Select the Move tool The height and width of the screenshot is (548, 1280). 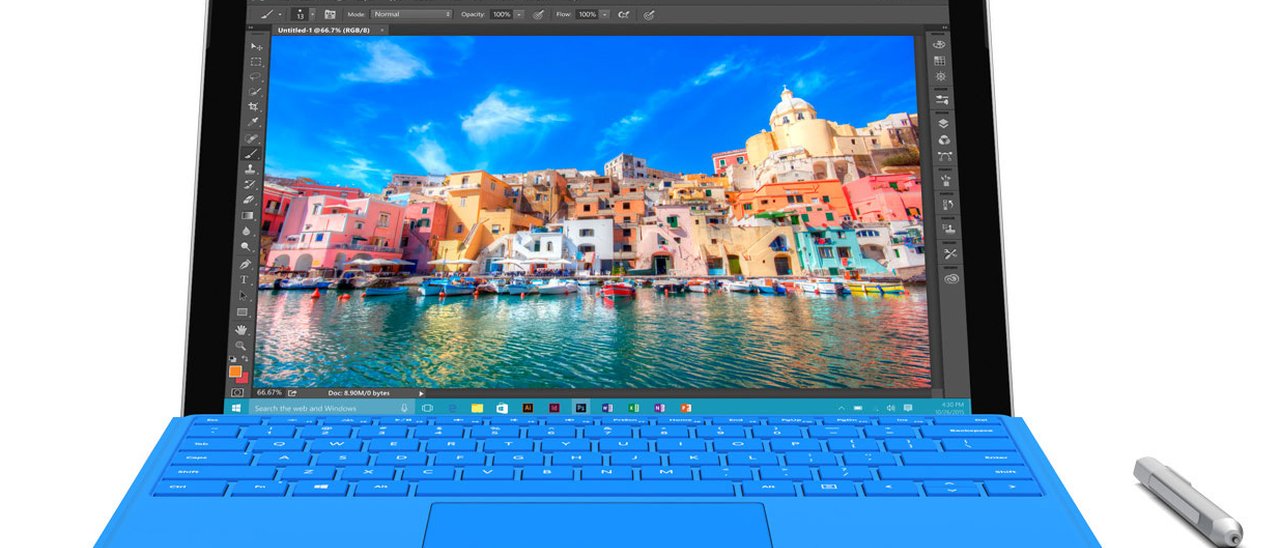click(256, 47)
